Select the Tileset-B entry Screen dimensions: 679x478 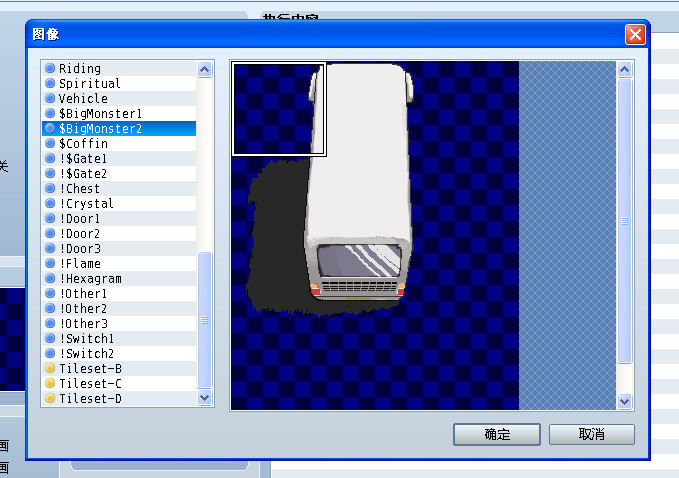[119, 368]
